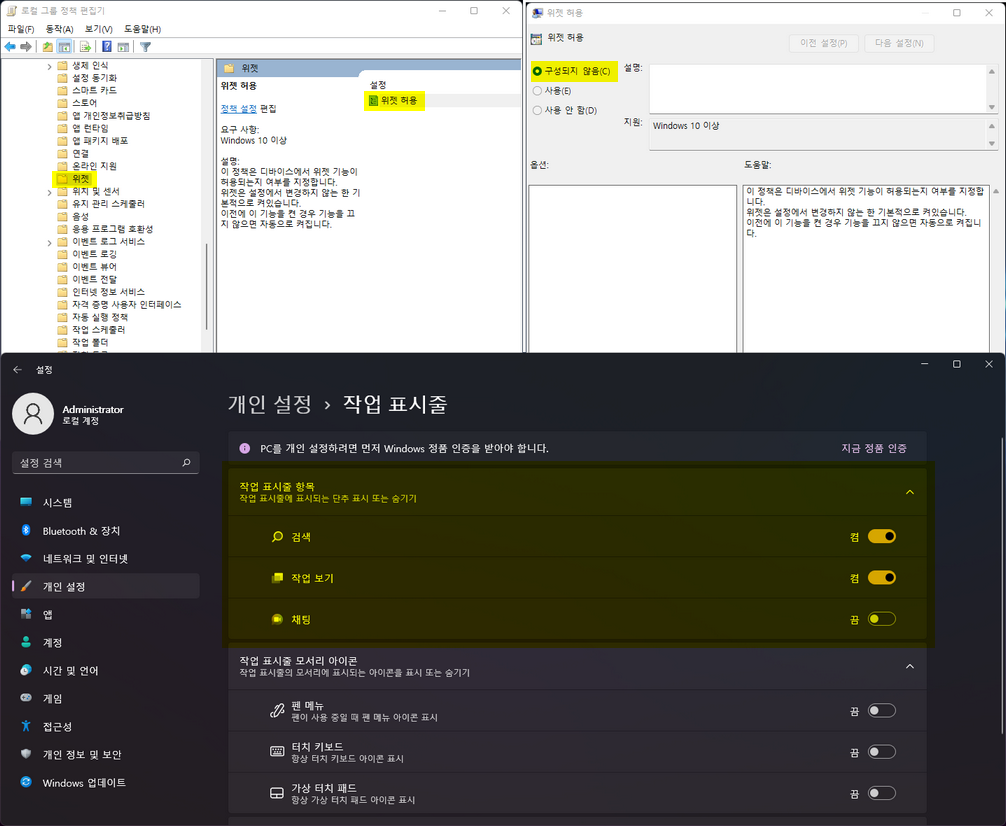Select 작업 스케줄러 folder in tree
1006x826 pixels.
click(x=99, y=330)
